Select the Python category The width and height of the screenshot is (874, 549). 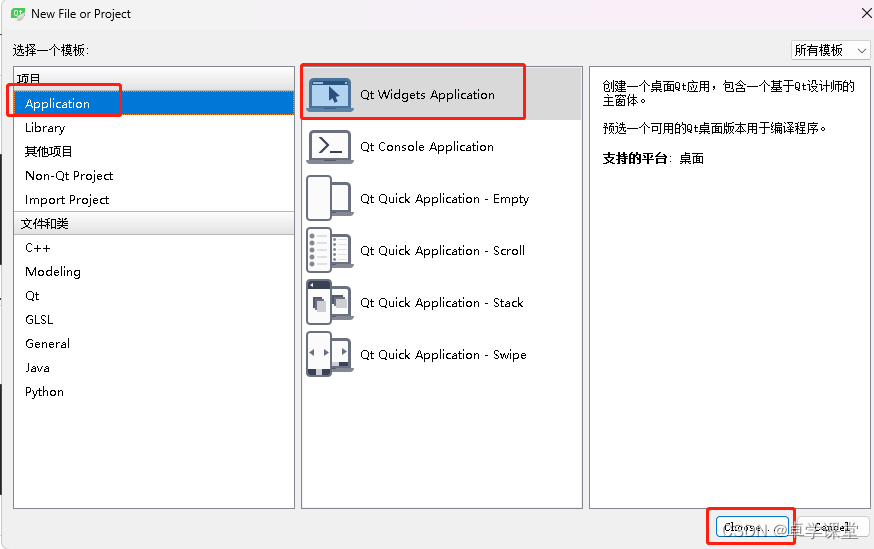(154, 392)
